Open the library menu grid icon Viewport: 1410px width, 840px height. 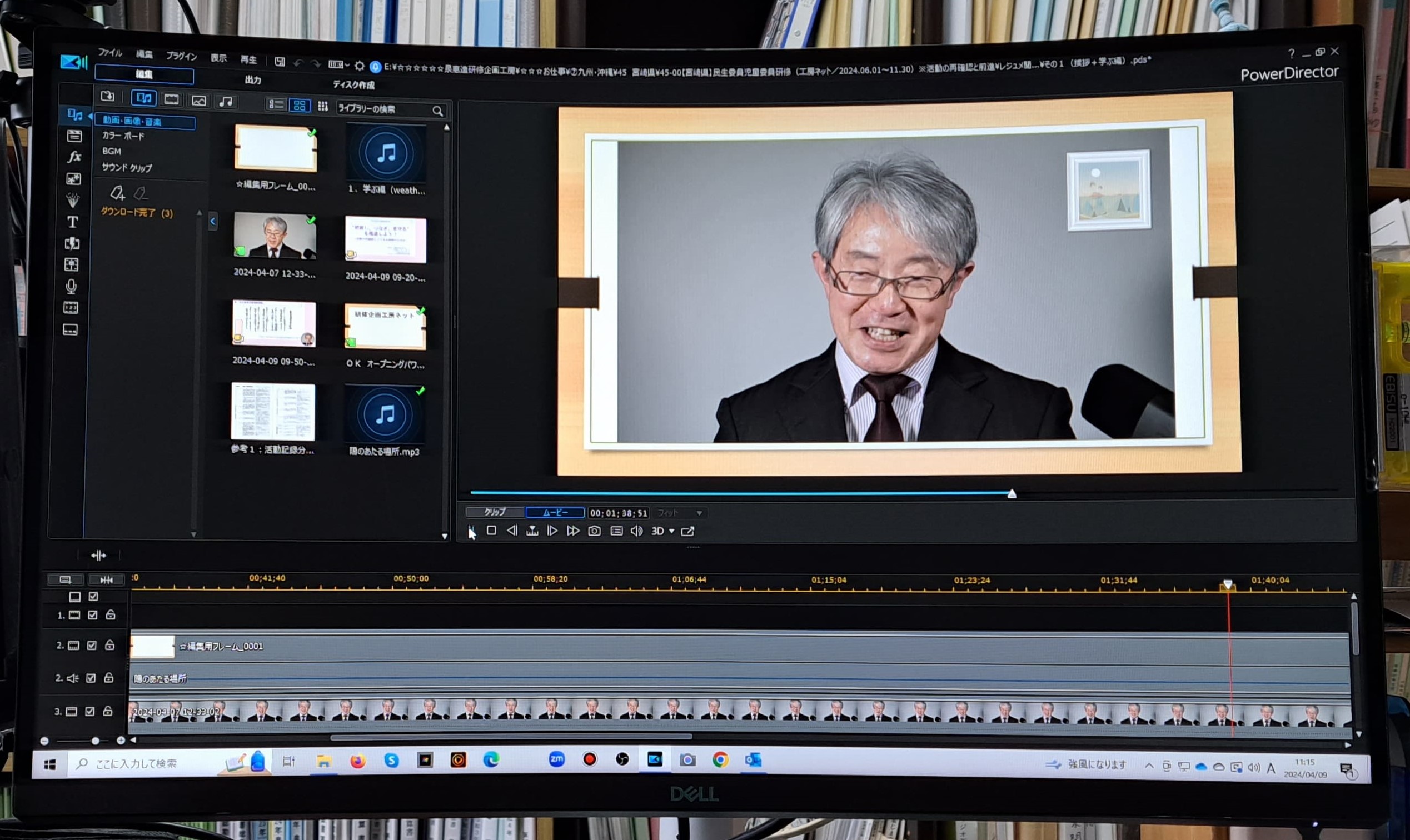coord(323,106)
